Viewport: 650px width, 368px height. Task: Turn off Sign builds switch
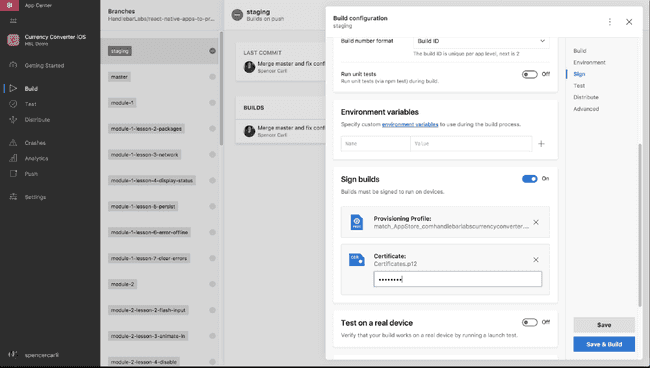point(529,179)
